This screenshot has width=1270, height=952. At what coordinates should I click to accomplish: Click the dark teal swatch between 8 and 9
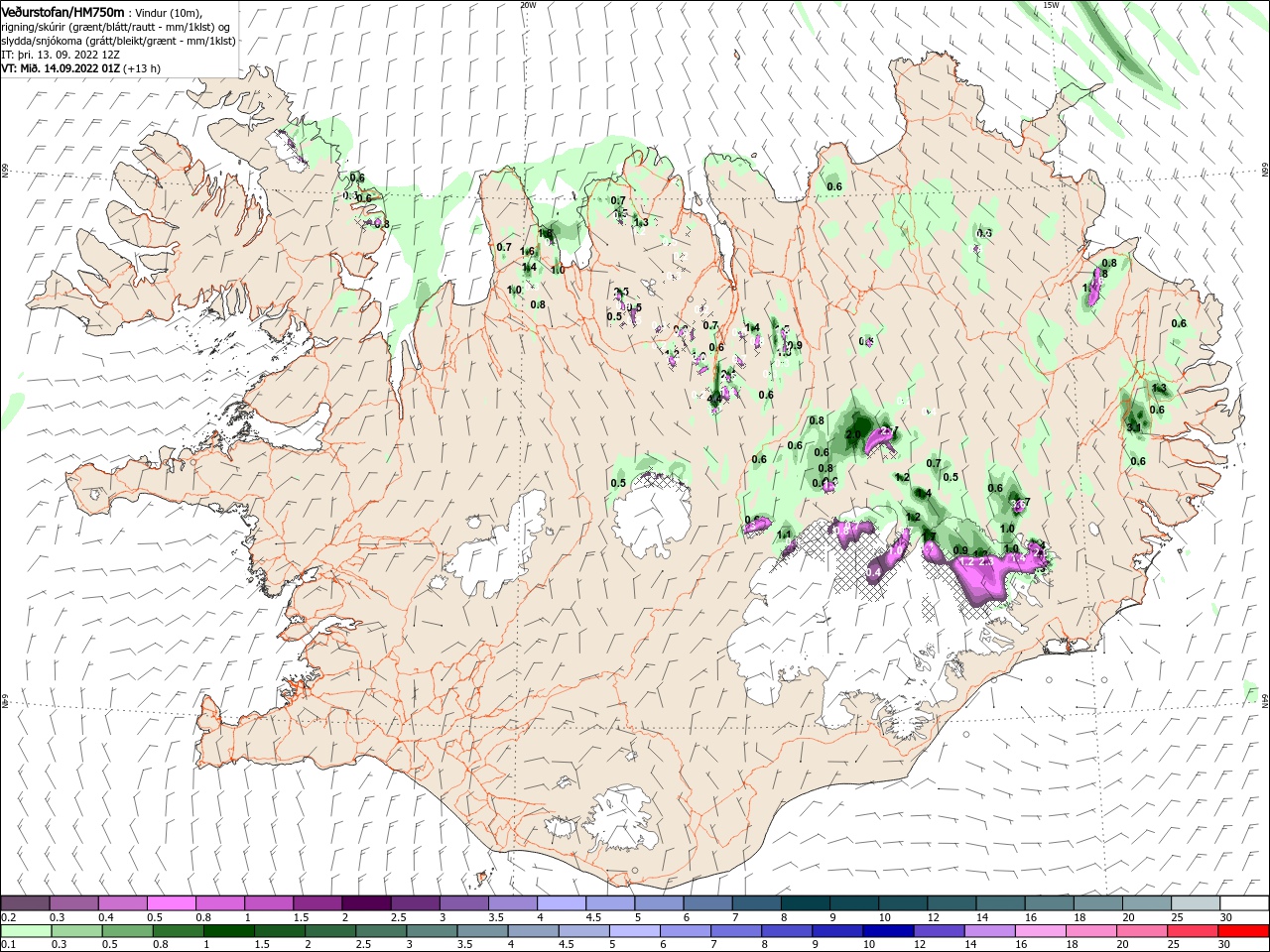[805, 903]
